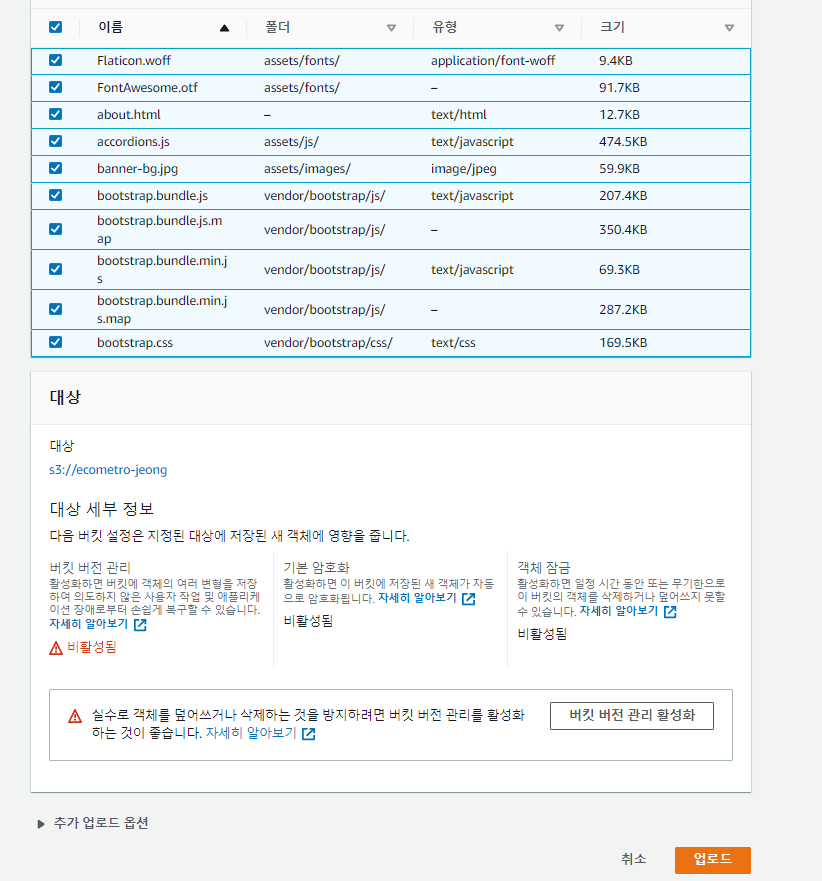Open 자세히 알아보기 link under 기본 암호화
Screen dimensions: 822x881
click(417, 598)
